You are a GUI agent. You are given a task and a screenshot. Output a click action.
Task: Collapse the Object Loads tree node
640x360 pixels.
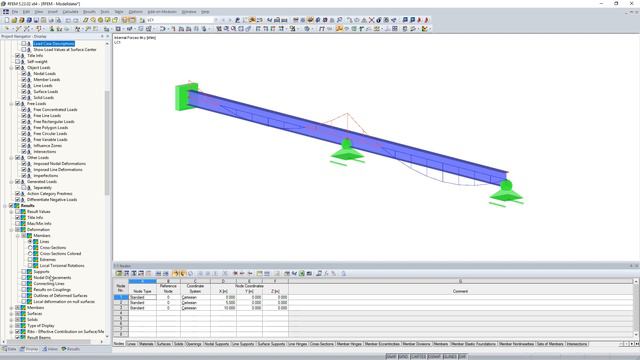tap(11, 68)
